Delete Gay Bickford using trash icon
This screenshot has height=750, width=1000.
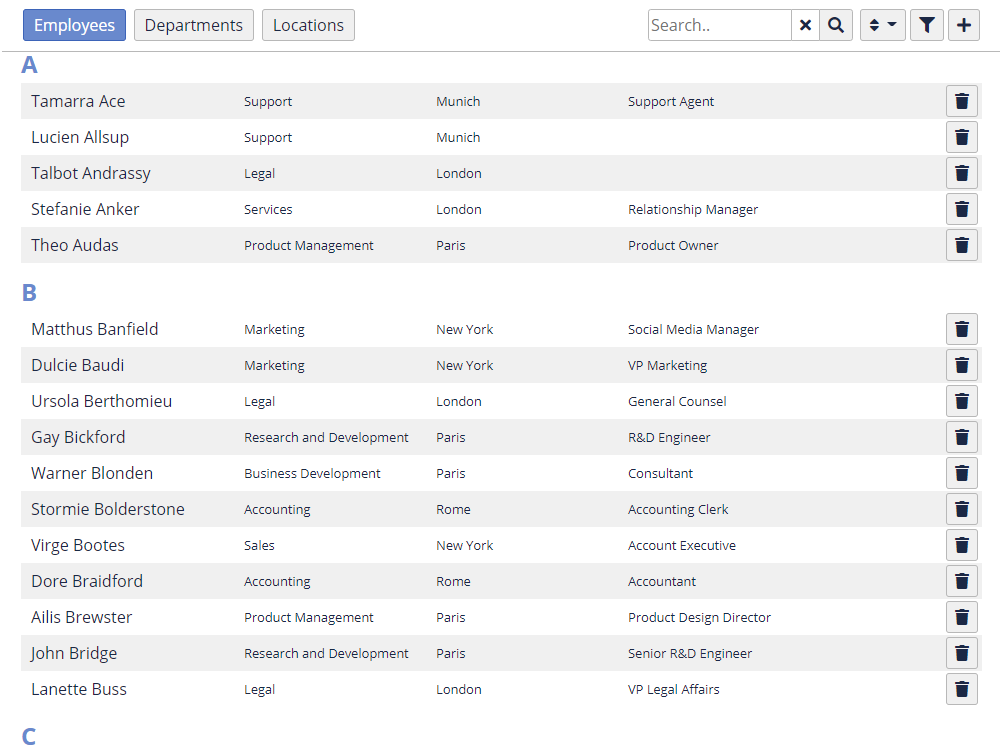[x=961, y=437]
